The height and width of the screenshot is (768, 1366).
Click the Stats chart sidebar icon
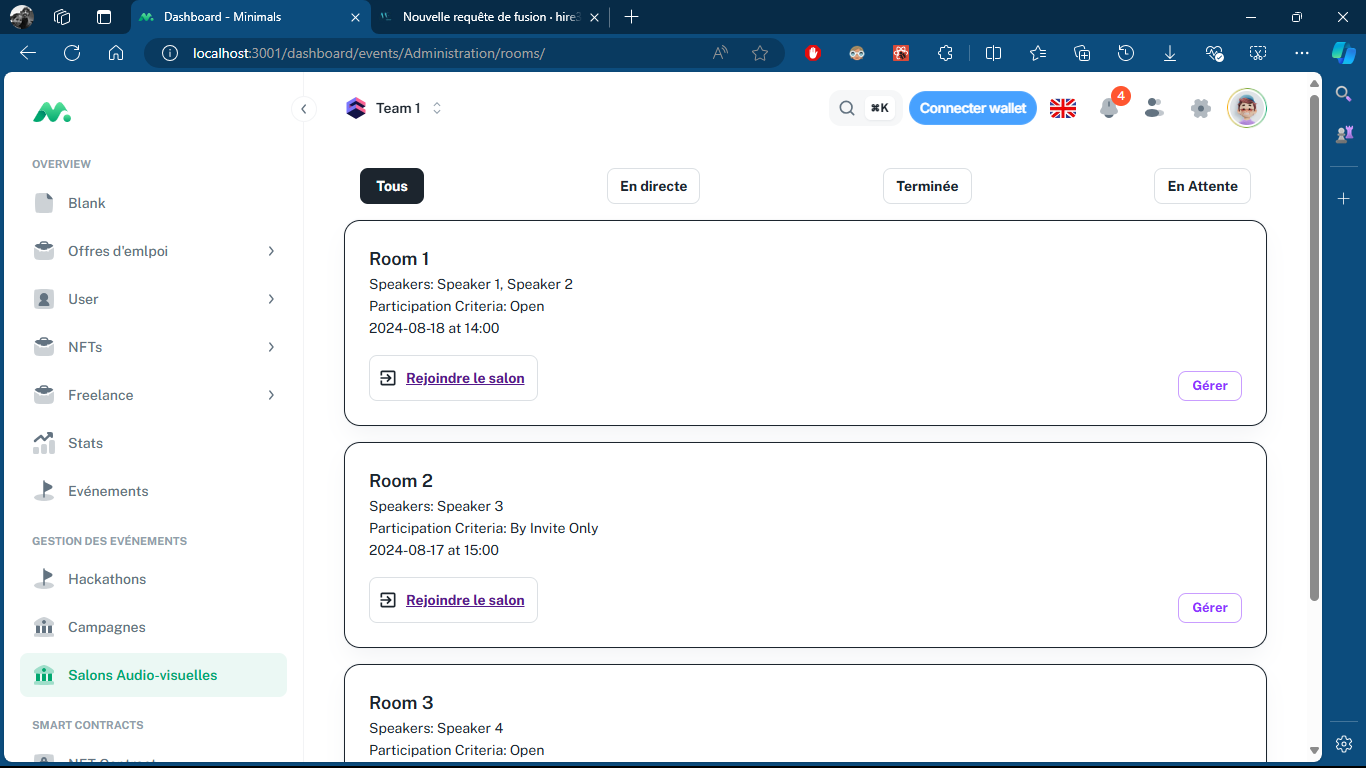point(44,443)
